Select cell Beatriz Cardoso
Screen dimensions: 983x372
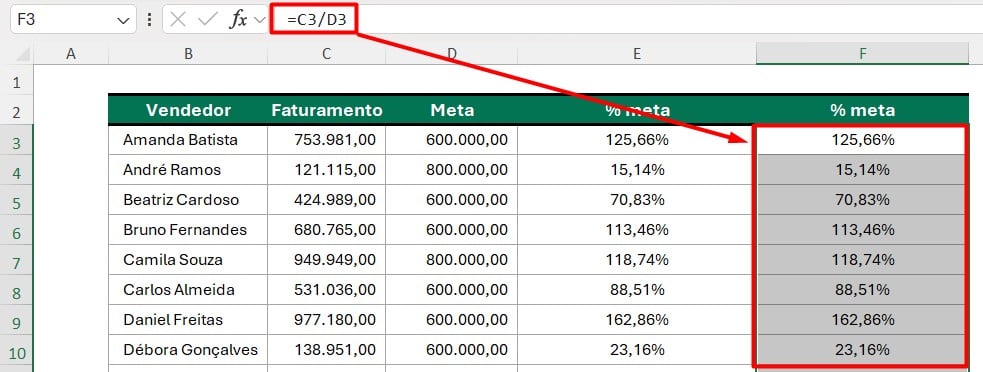pos(188,200)
